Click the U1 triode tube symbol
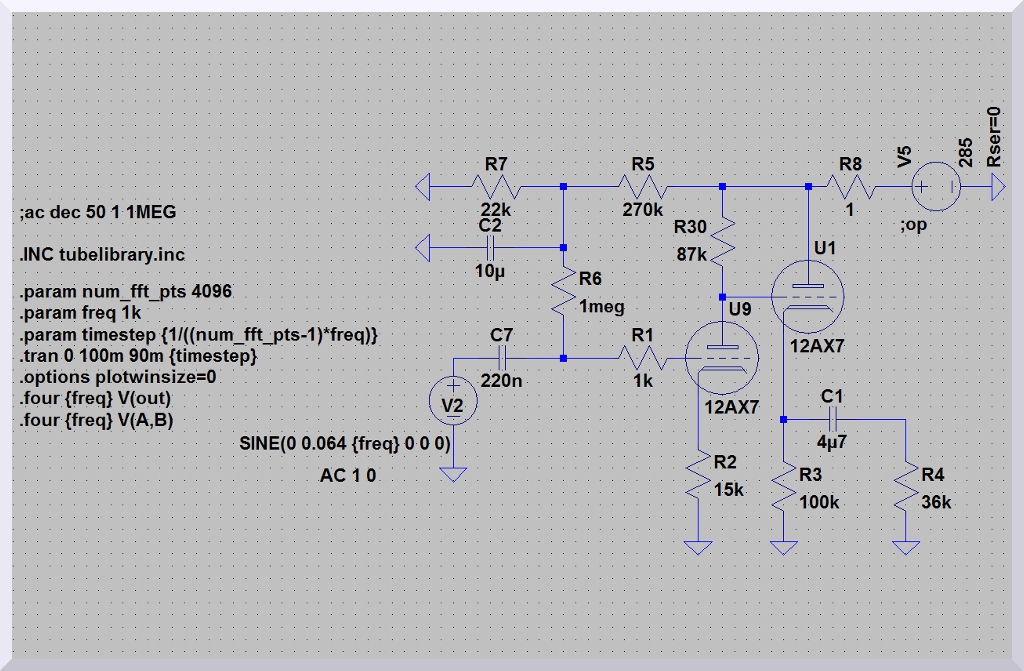The image size is (1024, 671). point(808,297)
